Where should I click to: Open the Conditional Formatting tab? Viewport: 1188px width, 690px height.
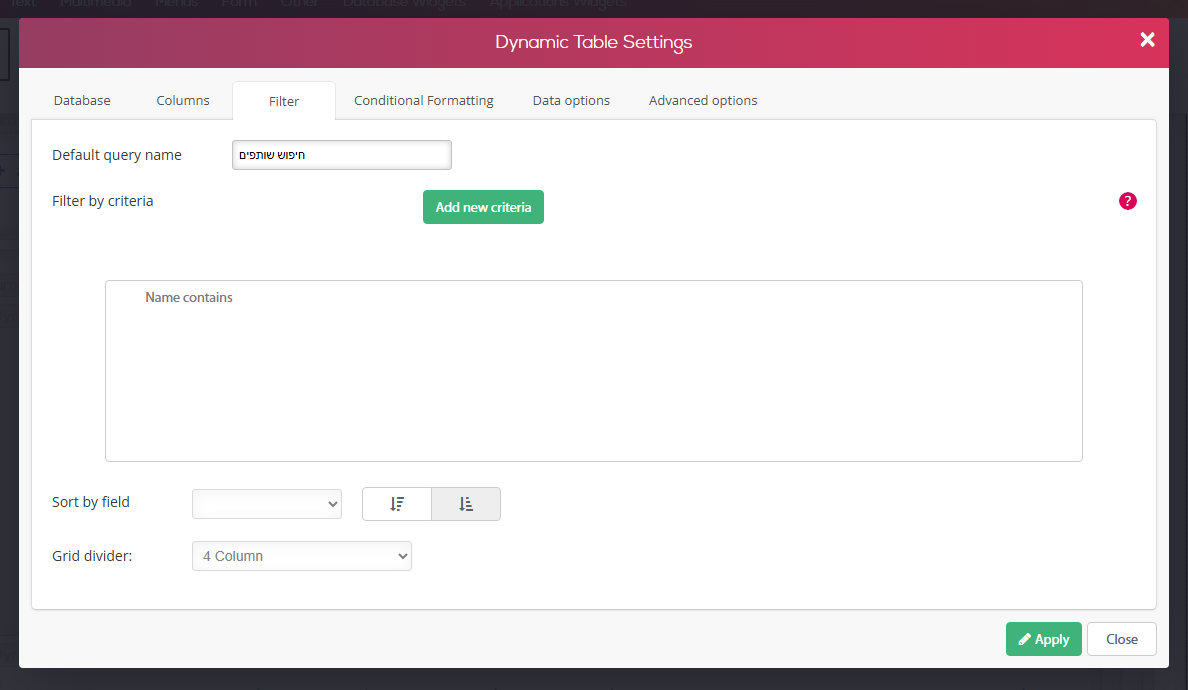[x=424, y=101]
